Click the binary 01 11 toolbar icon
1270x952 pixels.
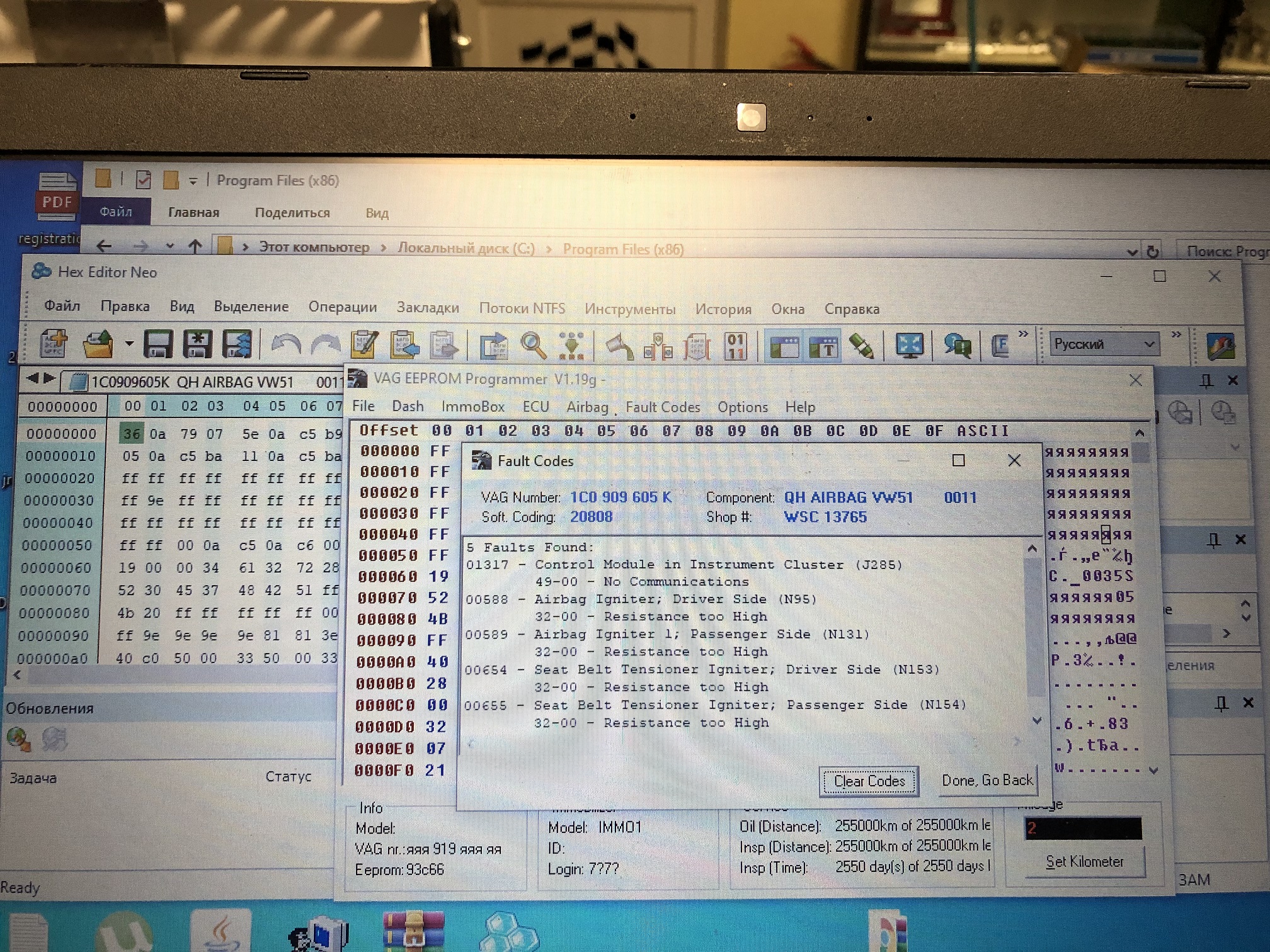click(x=735, y=346)
